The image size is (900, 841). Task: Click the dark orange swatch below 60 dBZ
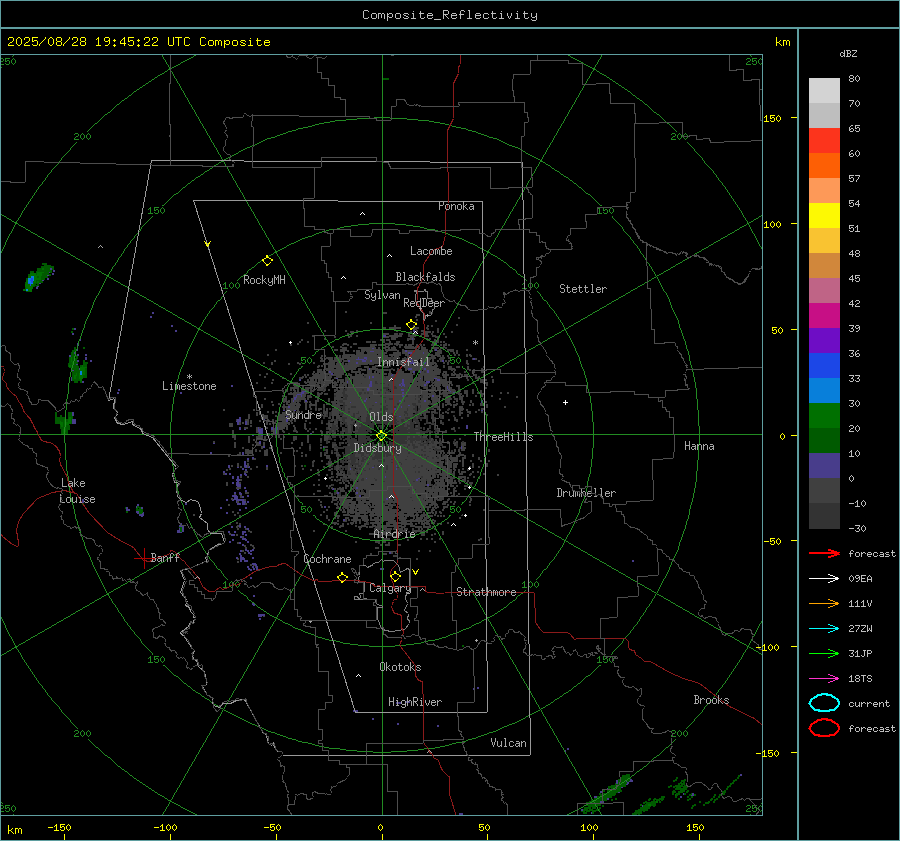(824, 166)
